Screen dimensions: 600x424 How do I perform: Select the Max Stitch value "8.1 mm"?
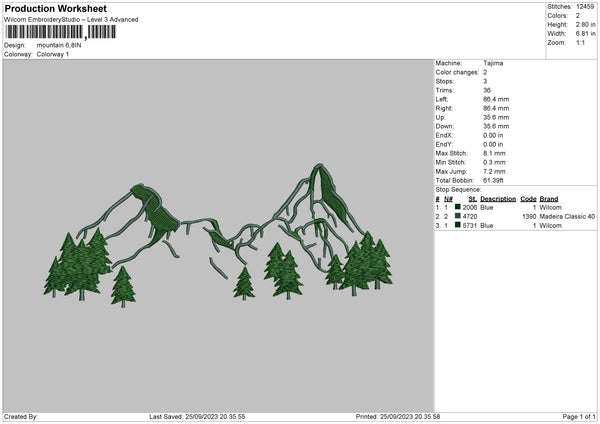(494, 153)
